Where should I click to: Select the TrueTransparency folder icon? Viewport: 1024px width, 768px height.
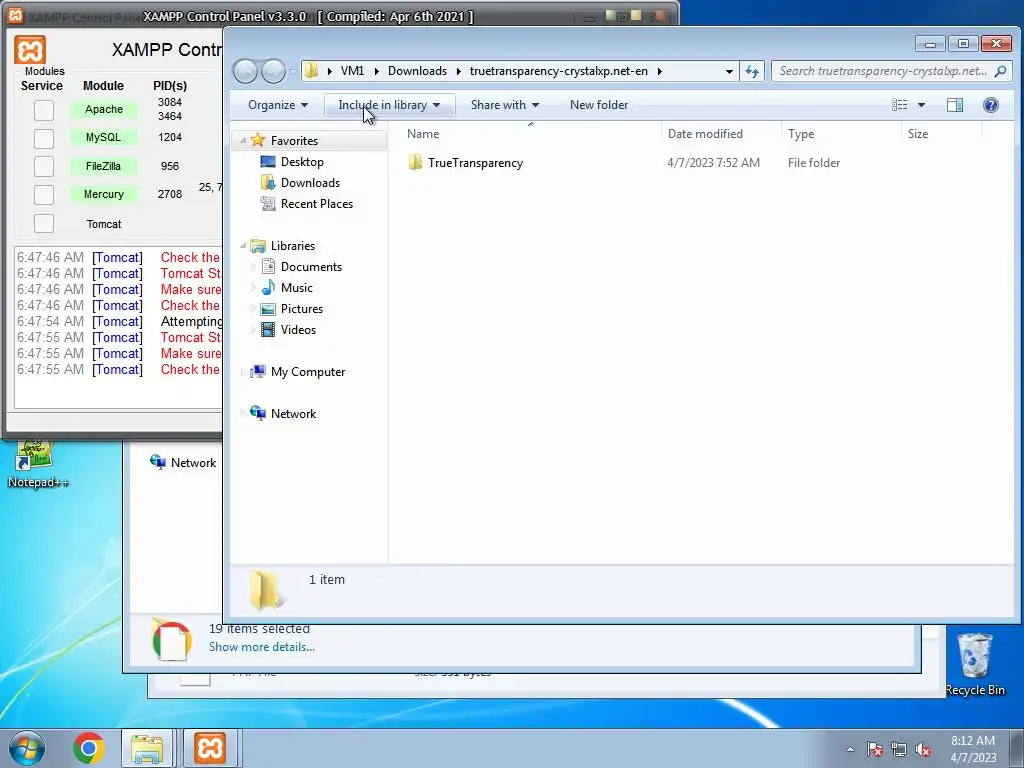415,163
